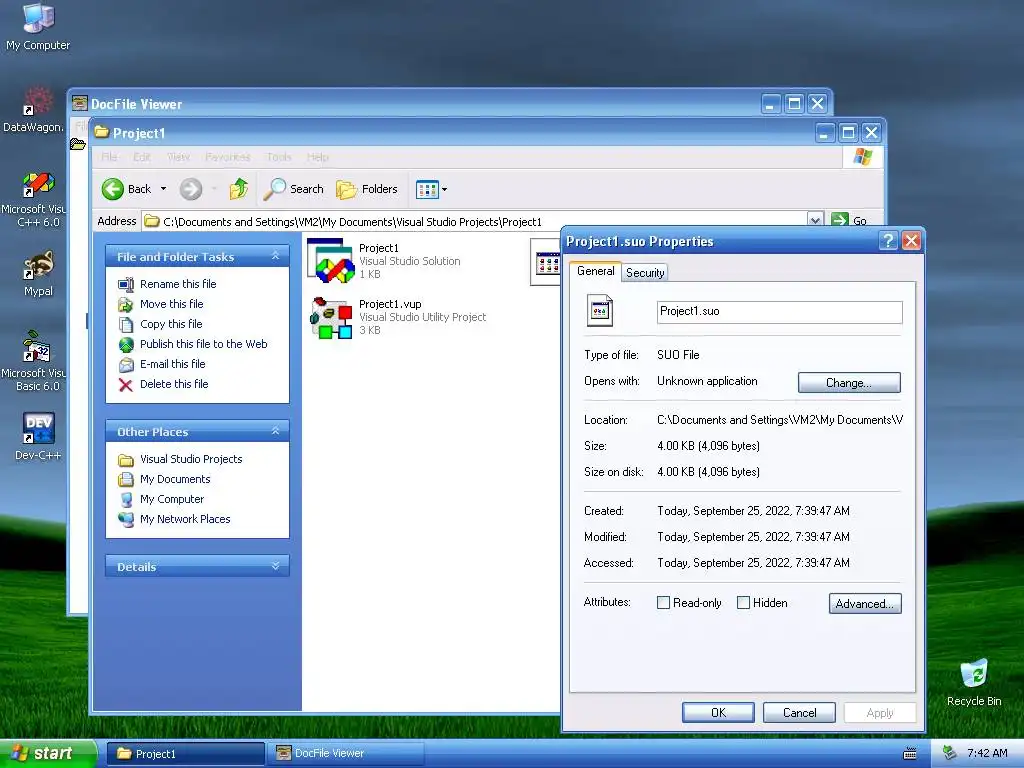This screenshot has height=768, width=1024.
Task: Toggle the Hidden checkbox
Action: coord(743,603)
